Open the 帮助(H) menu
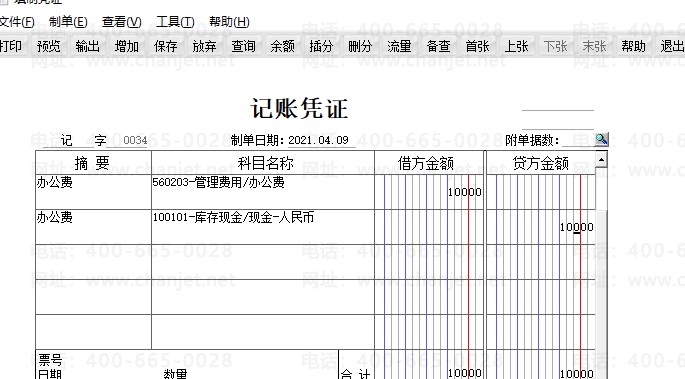 click(229, 22)
